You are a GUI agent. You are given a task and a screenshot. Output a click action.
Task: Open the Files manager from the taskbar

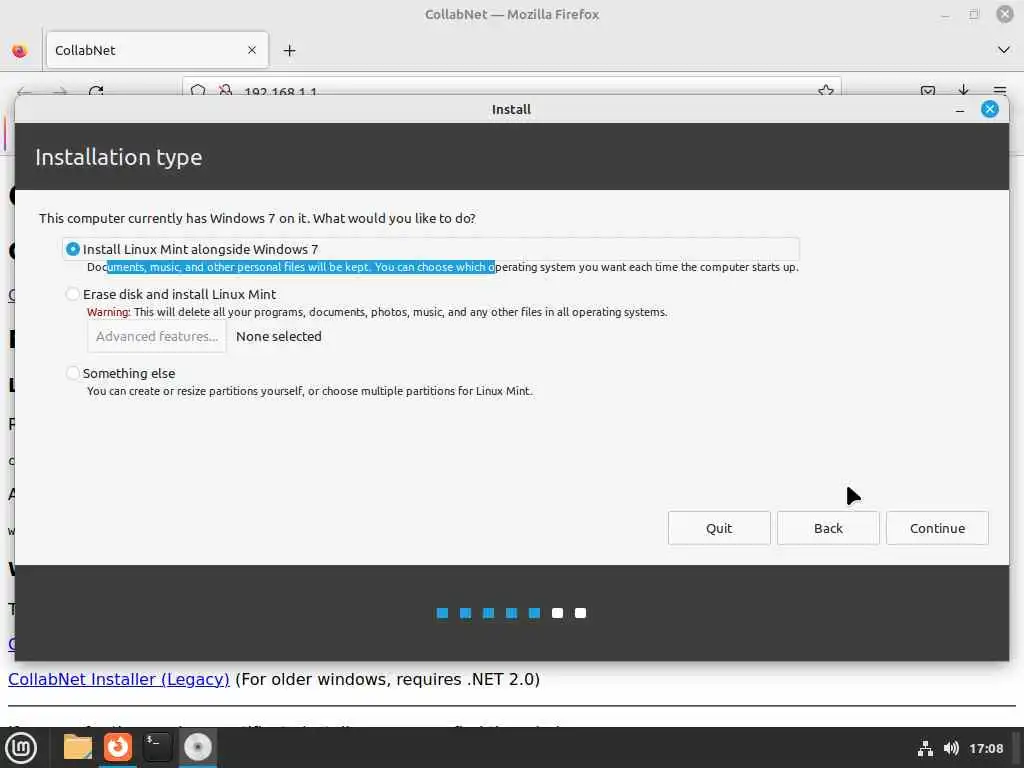tap(78, 747)
